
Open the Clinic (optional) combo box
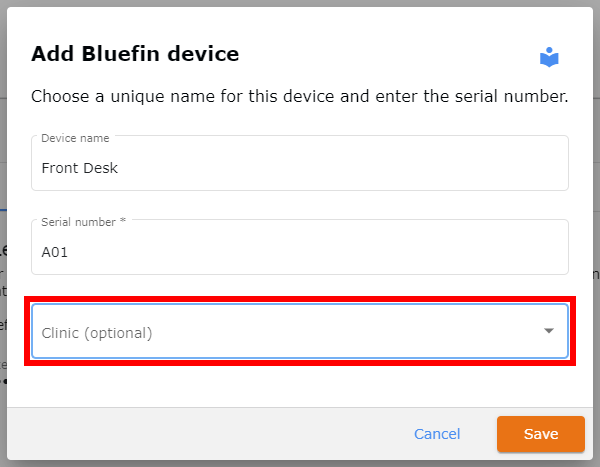point(300,331)
